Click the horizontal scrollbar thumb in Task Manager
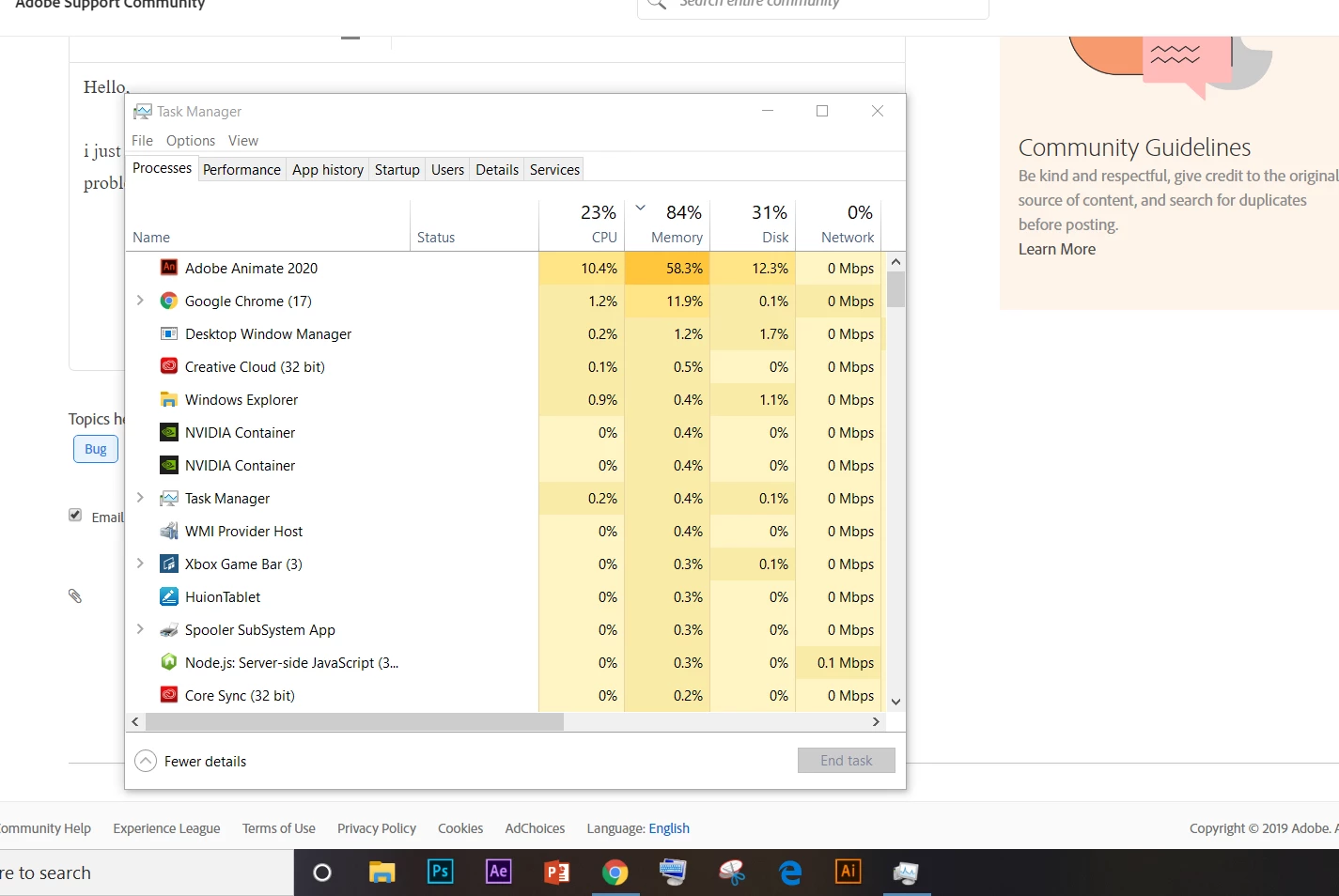Image resolution: width=1339 pixels, height=896 pixels. (x=354, y=721)
